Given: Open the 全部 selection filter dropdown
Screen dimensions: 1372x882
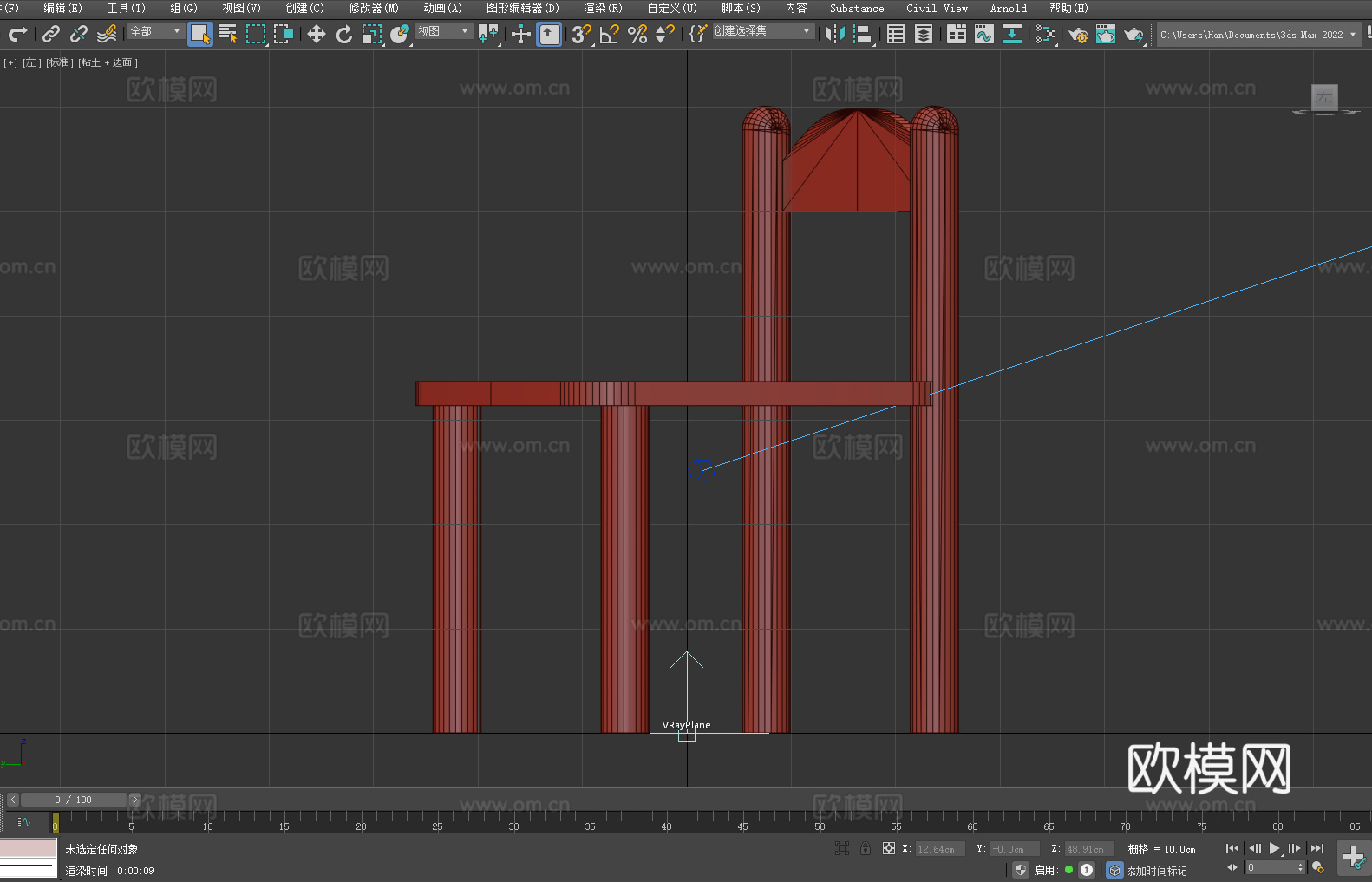Looking at the screenshot, I should click(155, 31).
